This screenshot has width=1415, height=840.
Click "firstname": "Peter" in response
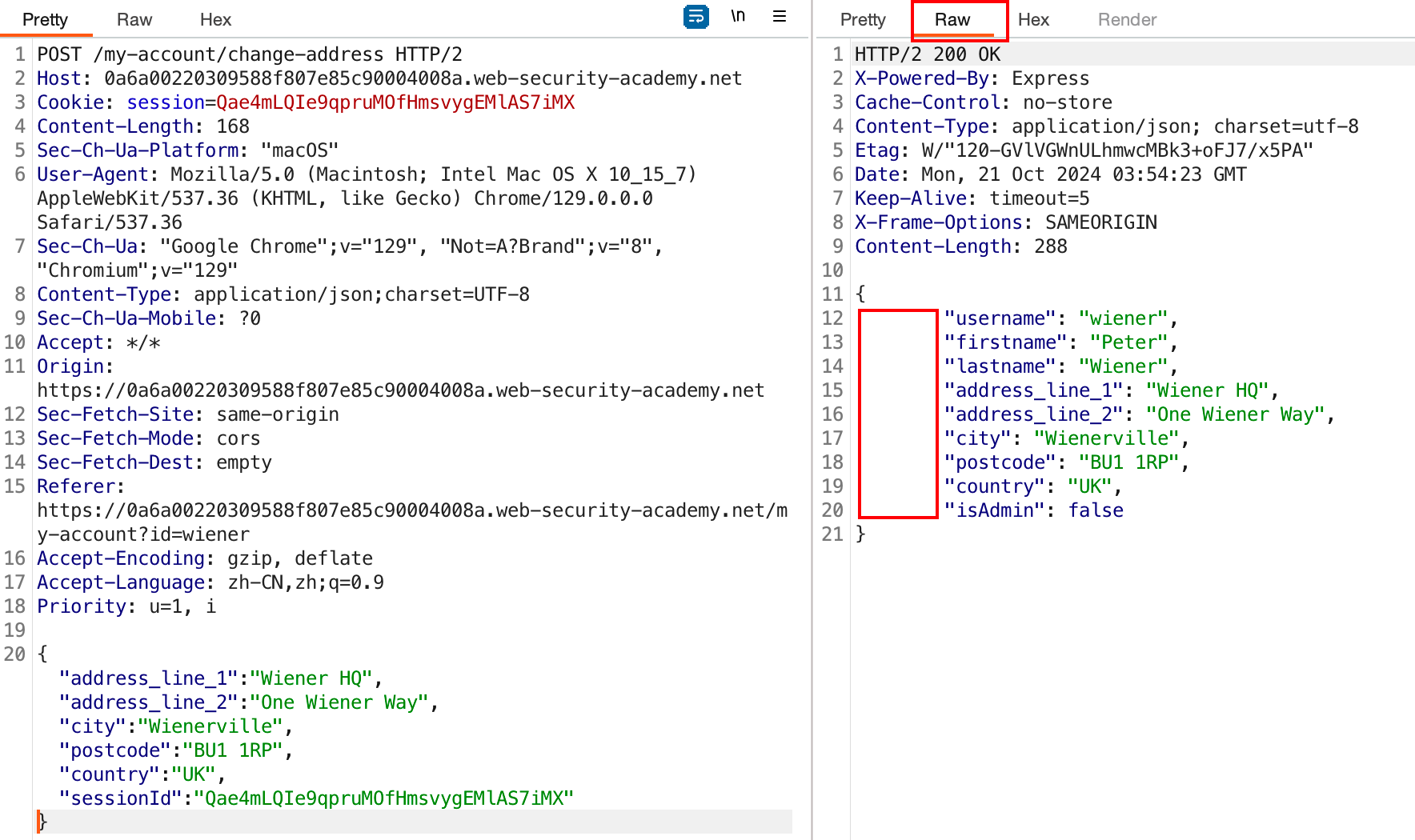pyautogui.click(x=1062, y=342)
